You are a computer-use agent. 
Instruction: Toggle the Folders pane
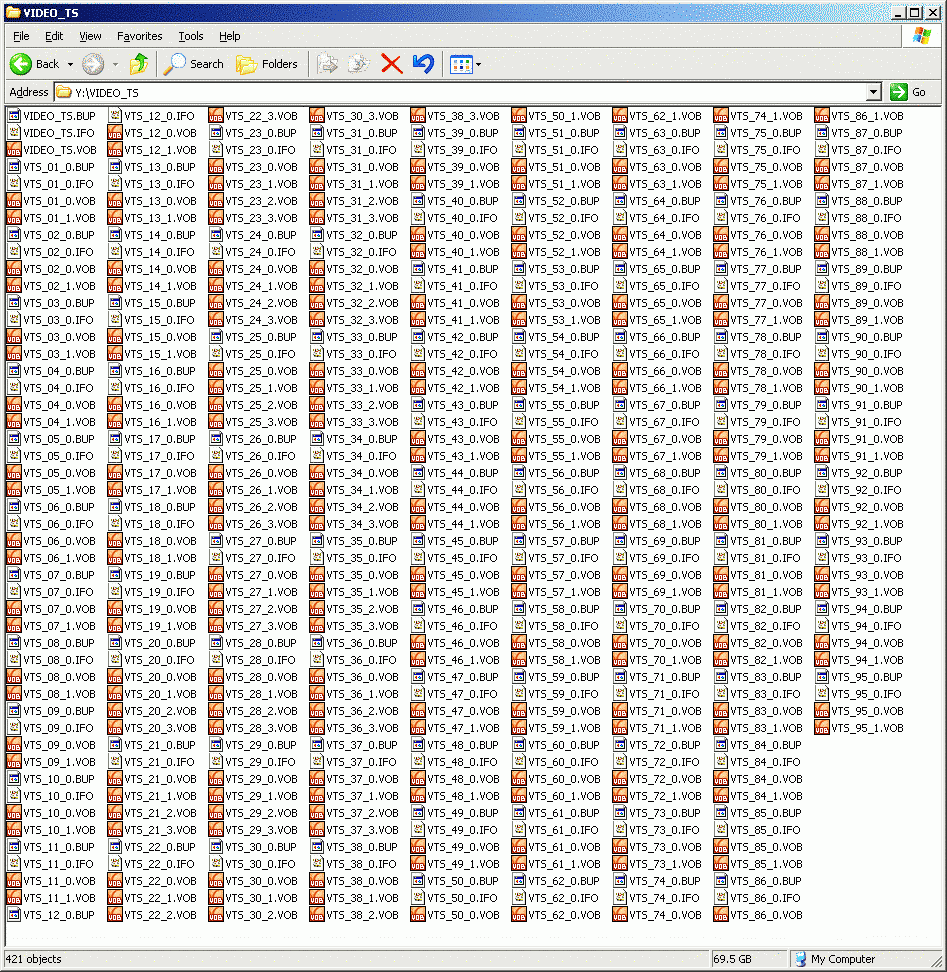pos(267,64)
